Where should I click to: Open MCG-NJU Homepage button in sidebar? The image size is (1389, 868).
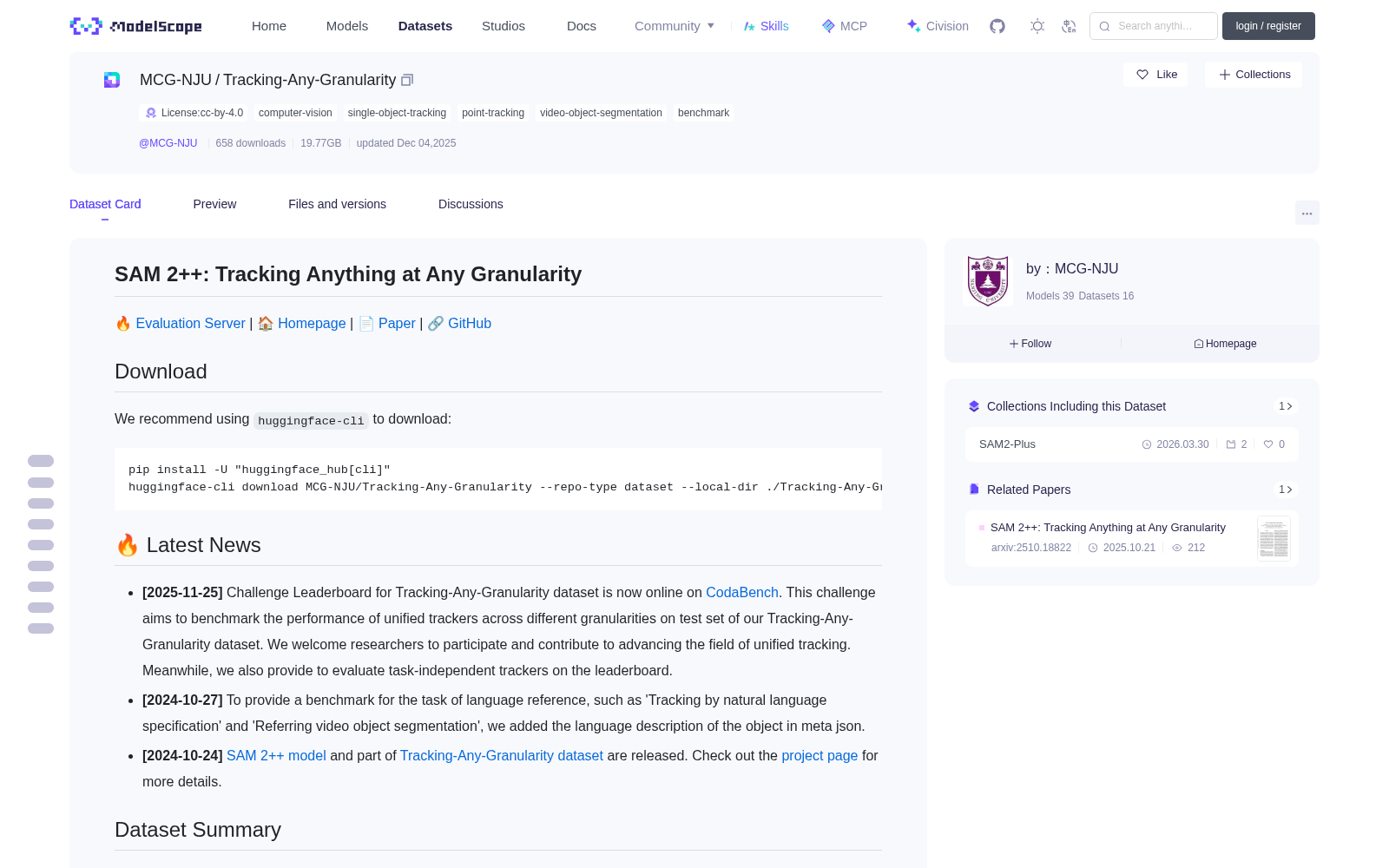pyautogui.click(x=1225, y=344)
